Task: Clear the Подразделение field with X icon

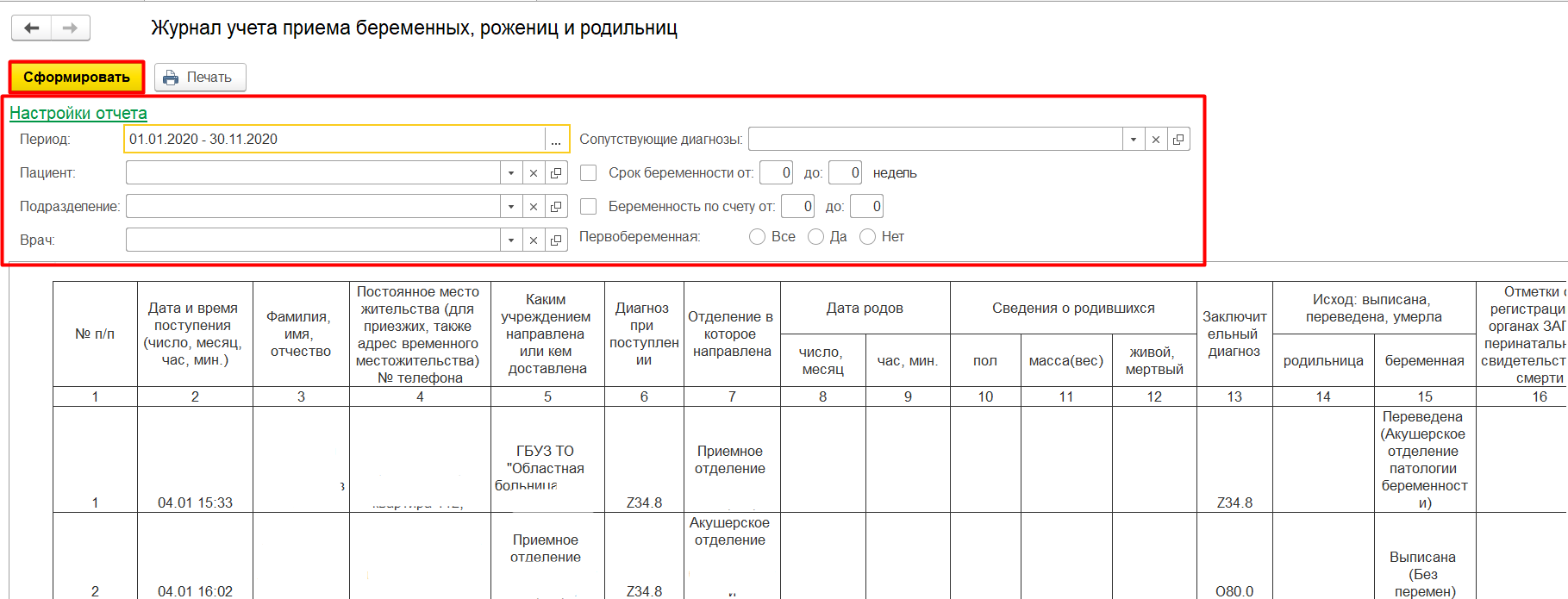Action: coord(534,207)
